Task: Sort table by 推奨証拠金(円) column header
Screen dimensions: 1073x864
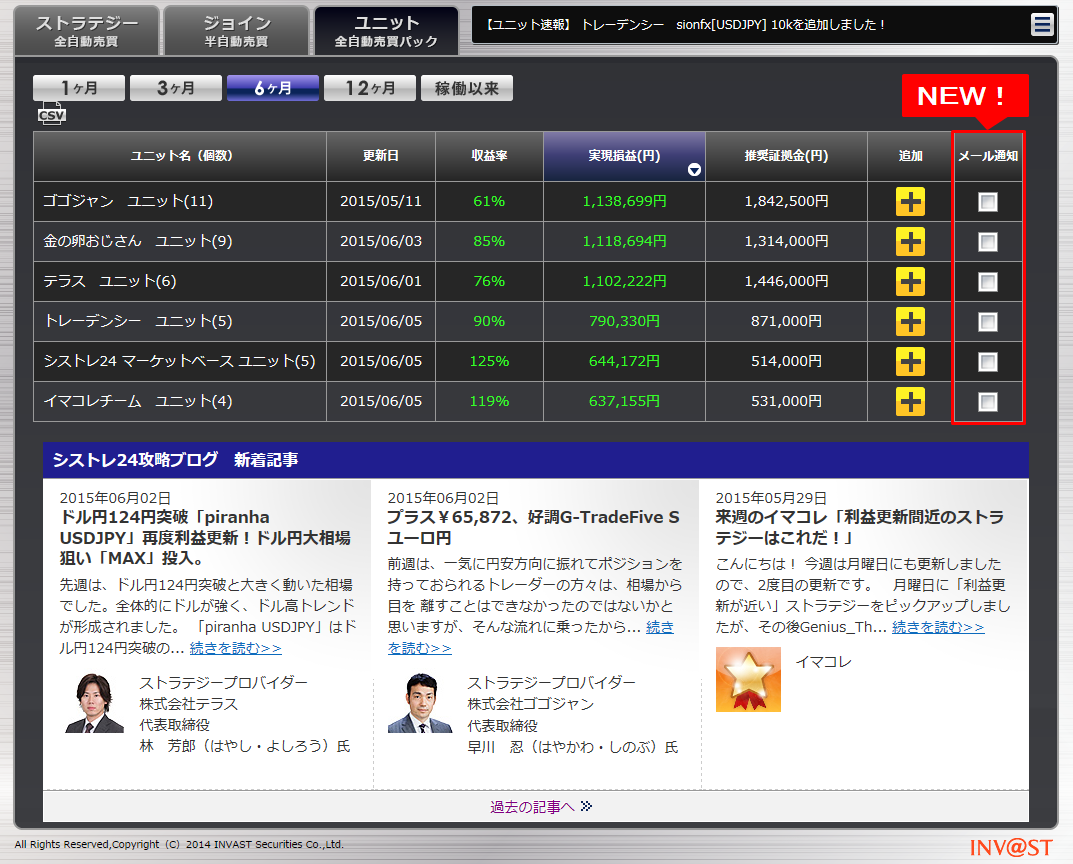Action: [786, 156]
